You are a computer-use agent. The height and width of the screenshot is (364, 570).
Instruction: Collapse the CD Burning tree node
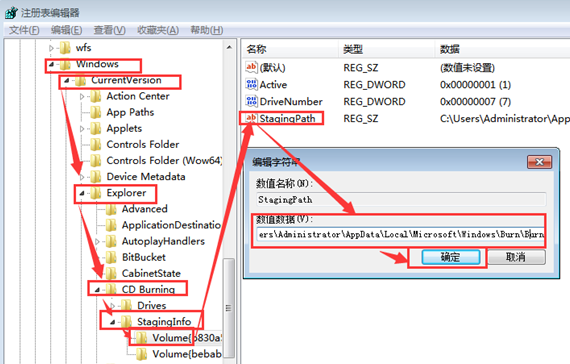point(97,290)
